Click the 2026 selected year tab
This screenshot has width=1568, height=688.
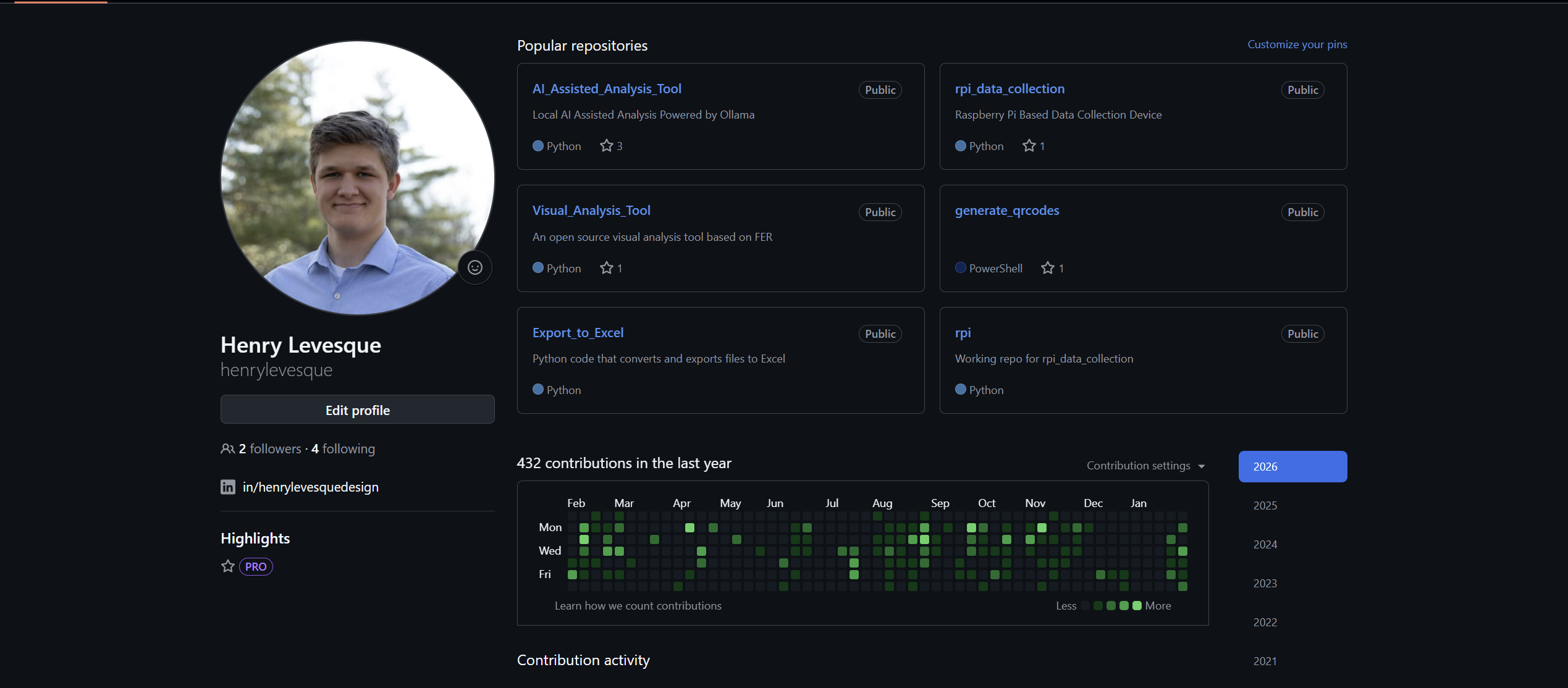1292,466
